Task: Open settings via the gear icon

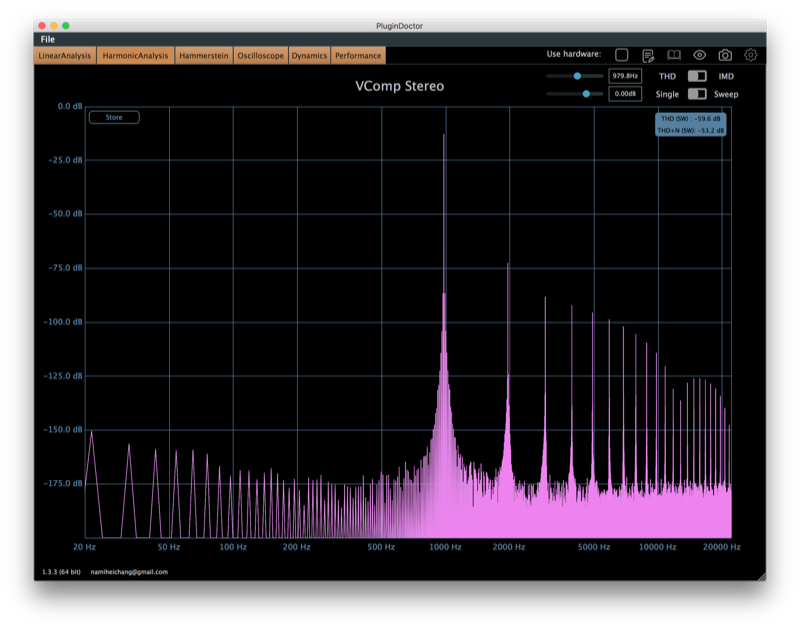Action: [x=751, y=55]
